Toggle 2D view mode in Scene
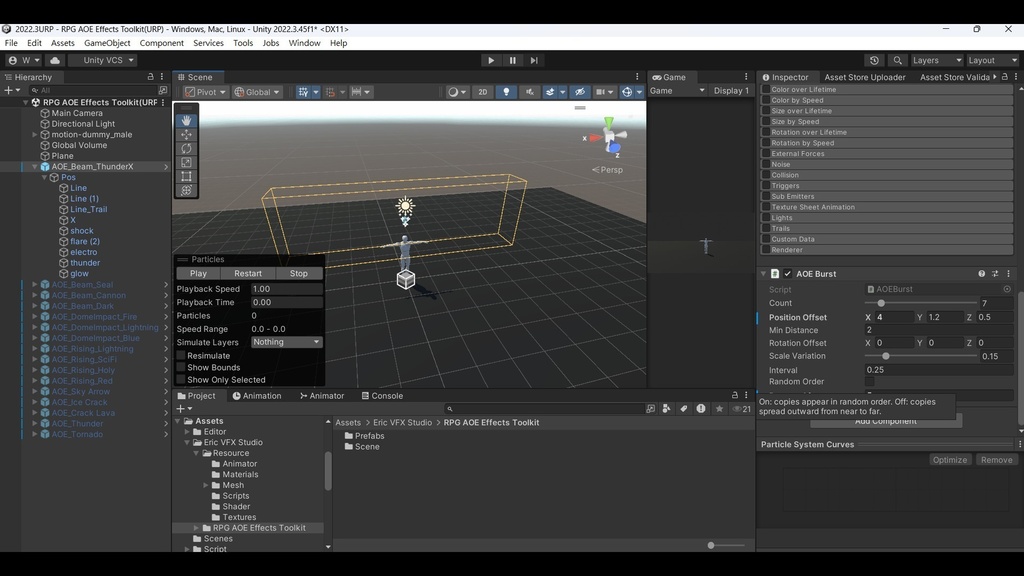Image resolution: width=1024 pixels, height=576 pixels. click(483, 92)
